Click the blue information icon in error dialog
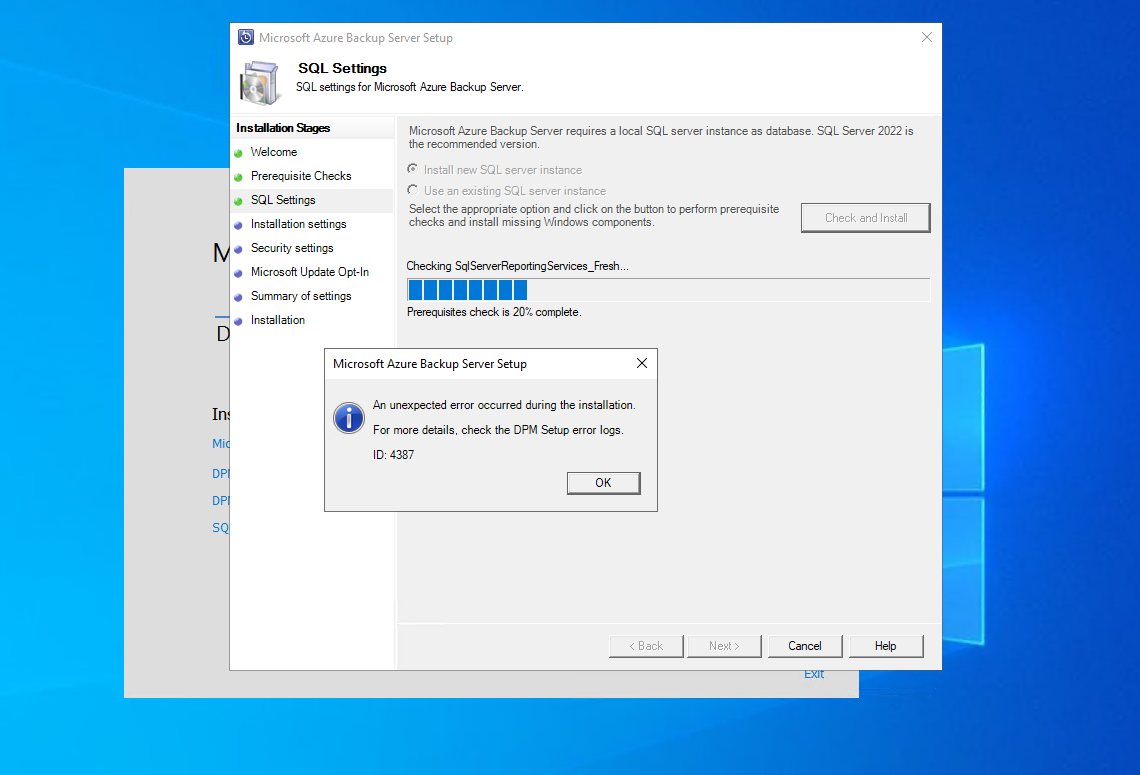 pos(349,418)
